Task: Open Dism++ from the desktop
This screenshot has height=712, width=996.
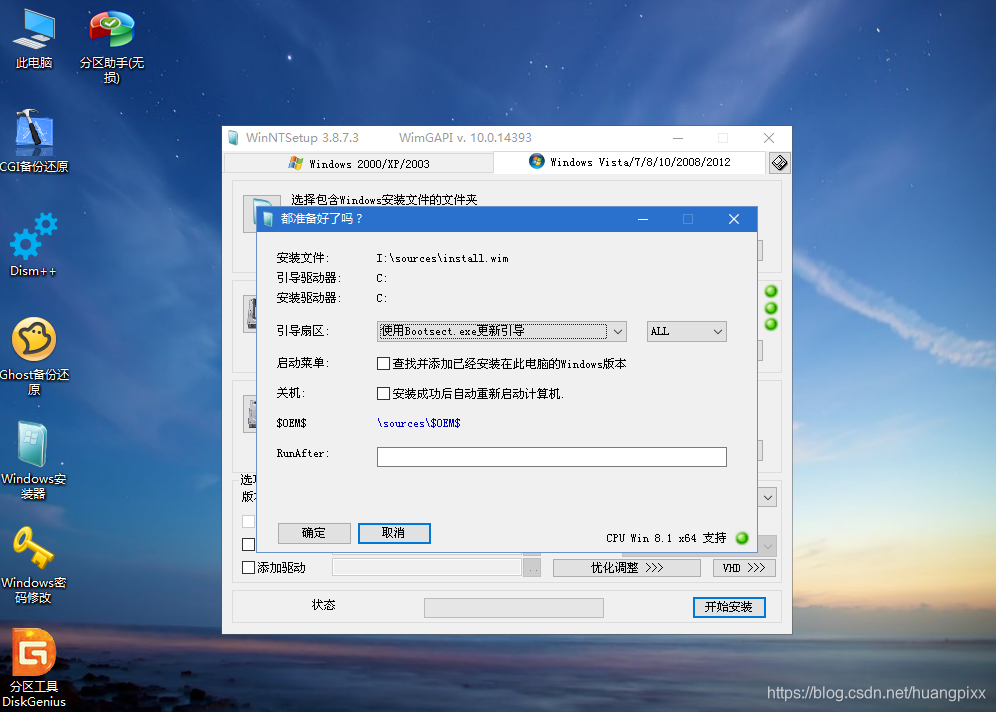Action: tap(33, 245)
